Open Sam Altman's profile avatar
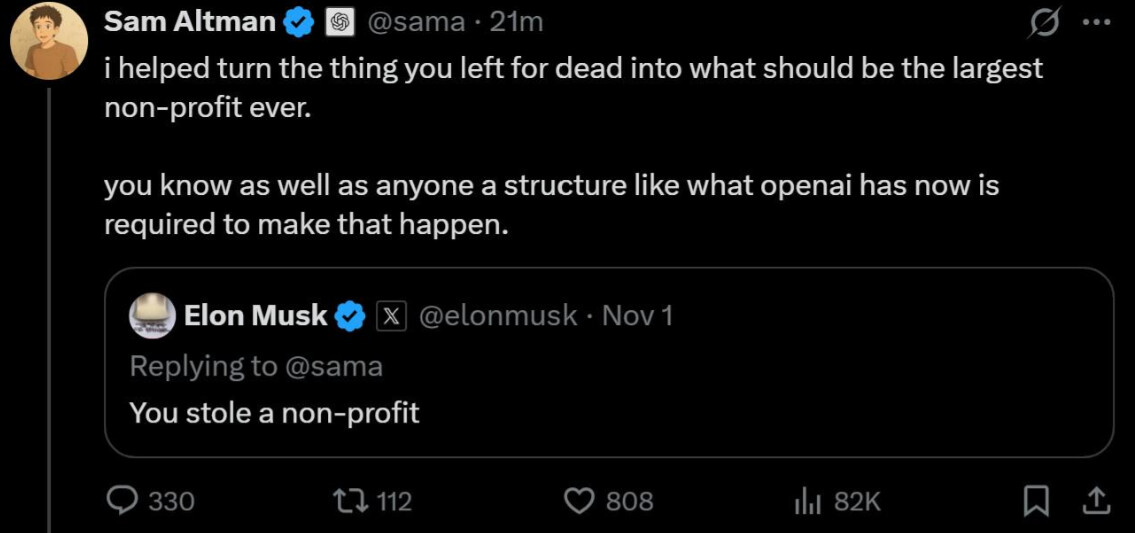Image resolution: width=1135 pixels, height=533 pixels. (48, 41)
